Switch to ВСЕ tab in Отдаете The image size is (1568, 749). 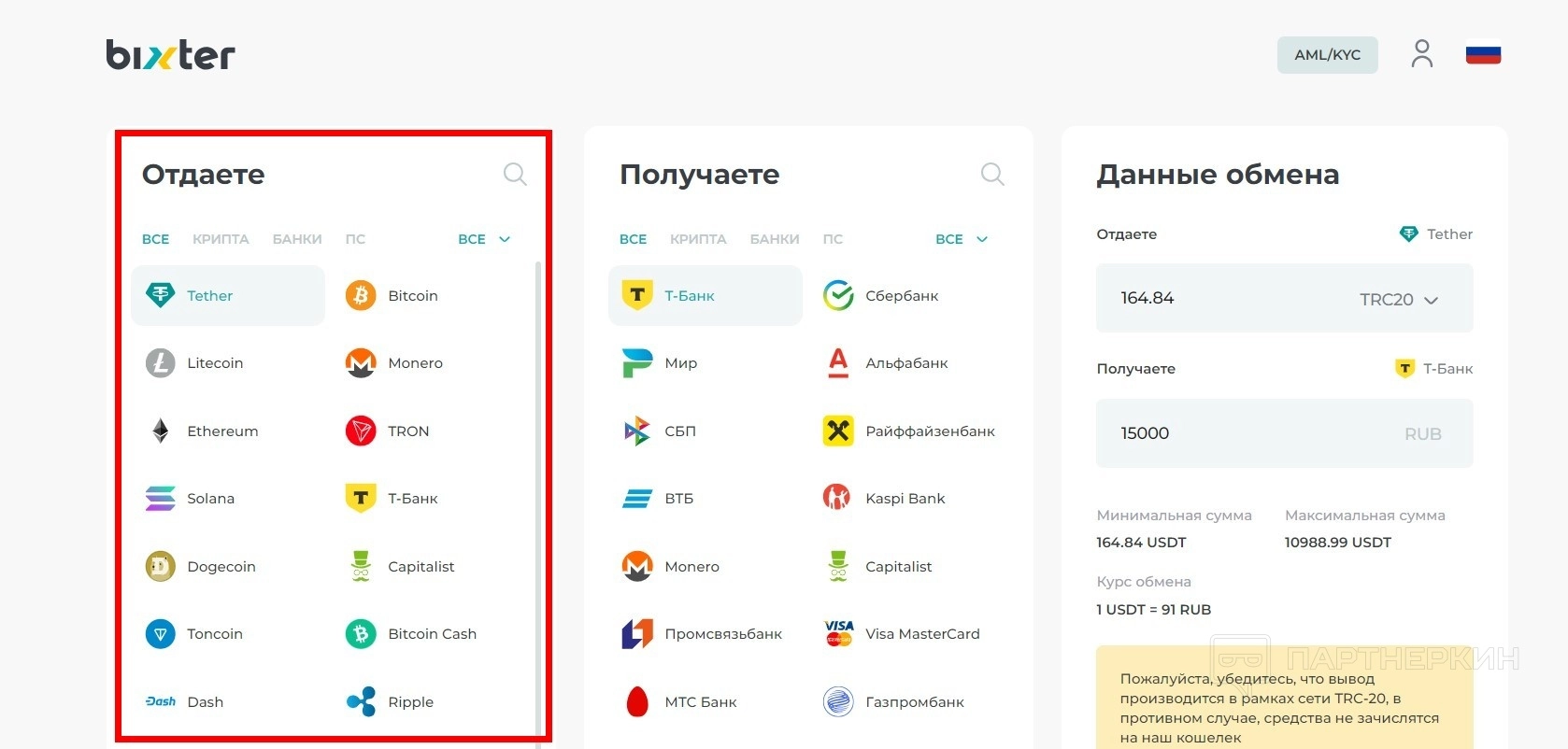pyautogui.click(x=156, y=239)
